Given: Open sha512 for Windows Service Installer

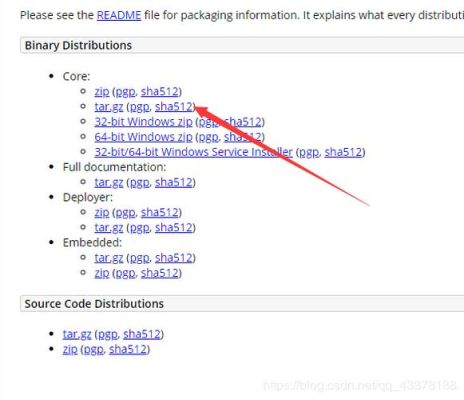Looking at the screenshot, I should tap(343, 152).
